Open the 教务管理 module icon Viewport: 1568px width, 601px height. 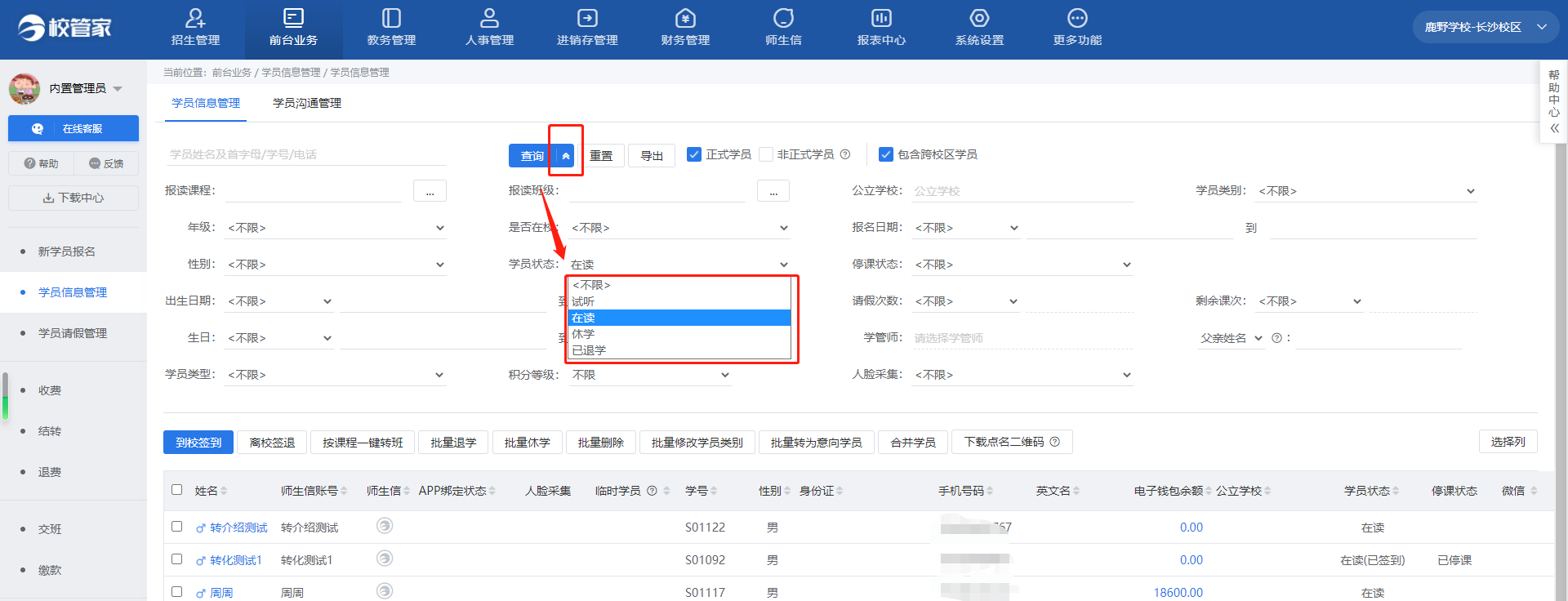click(391, 18)
